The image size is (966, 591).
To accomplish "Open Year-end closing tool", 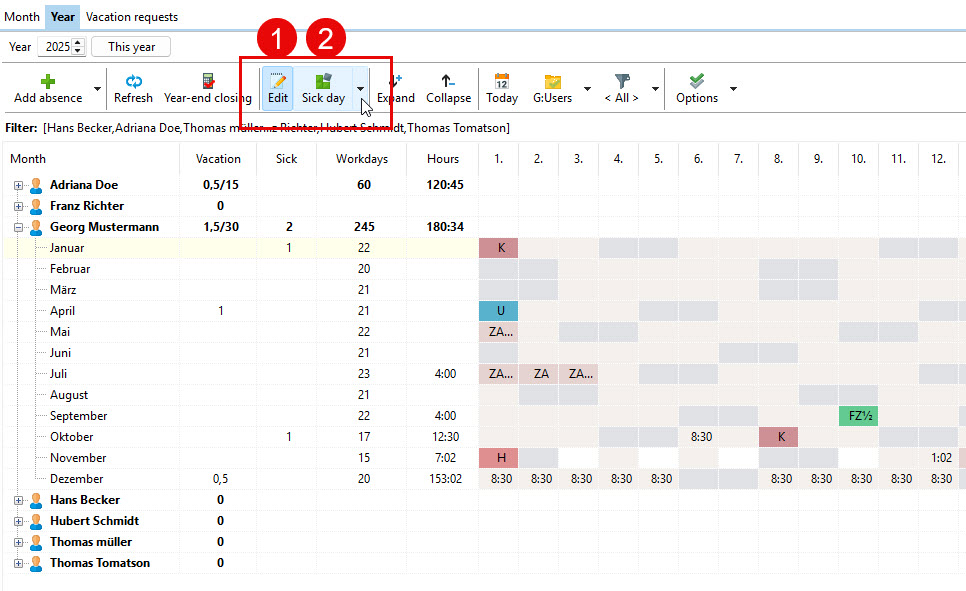I will tap(207, 88).
